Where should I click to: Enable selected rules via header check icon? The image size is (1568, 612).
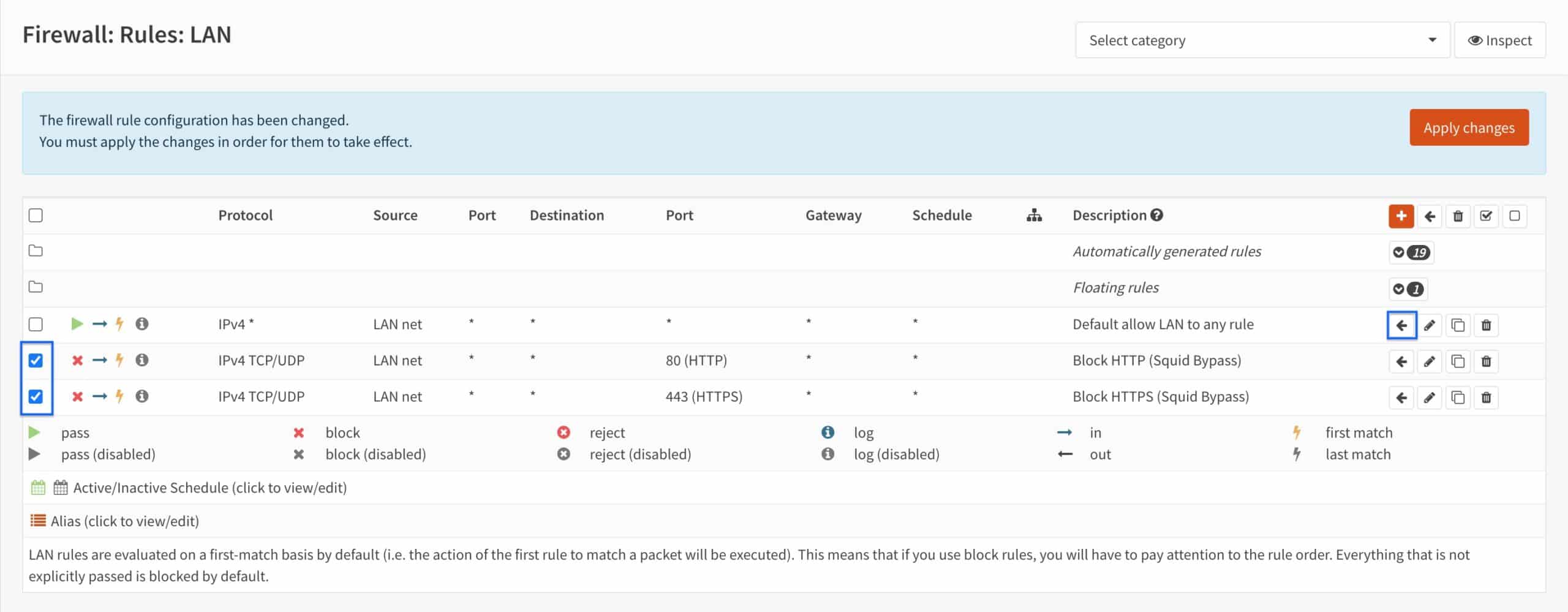(x=1486, y=216)
